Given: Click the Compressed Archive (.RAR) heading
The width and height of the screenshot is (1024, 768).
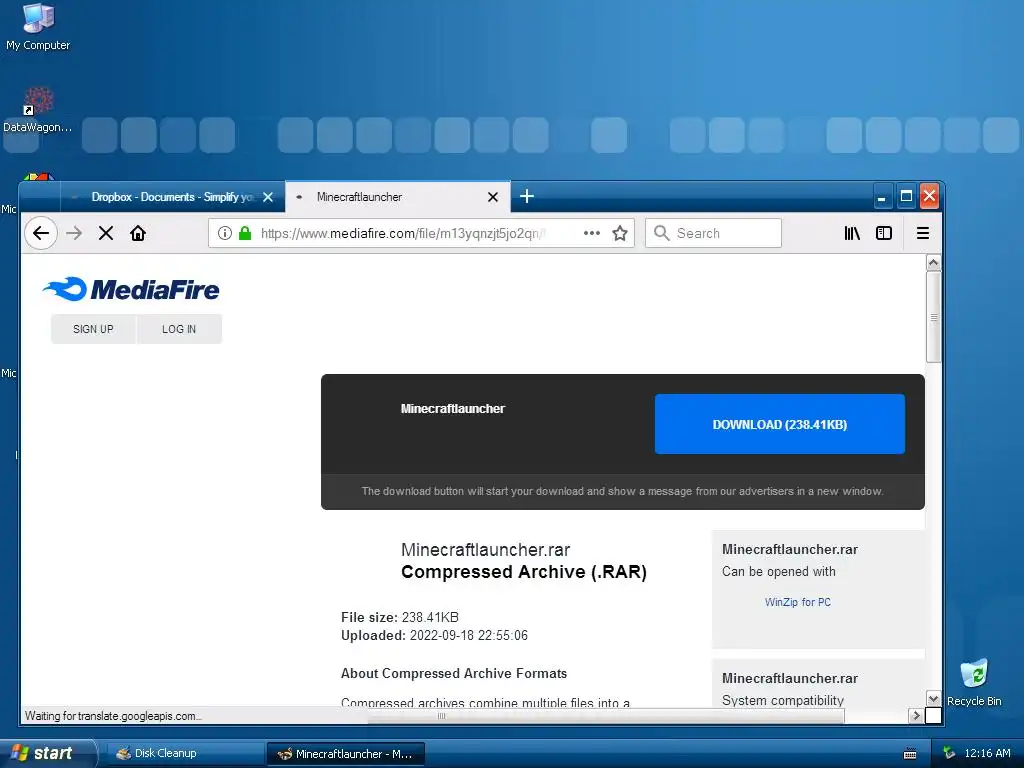Looking at the screenshot, I should coord(524,572).
